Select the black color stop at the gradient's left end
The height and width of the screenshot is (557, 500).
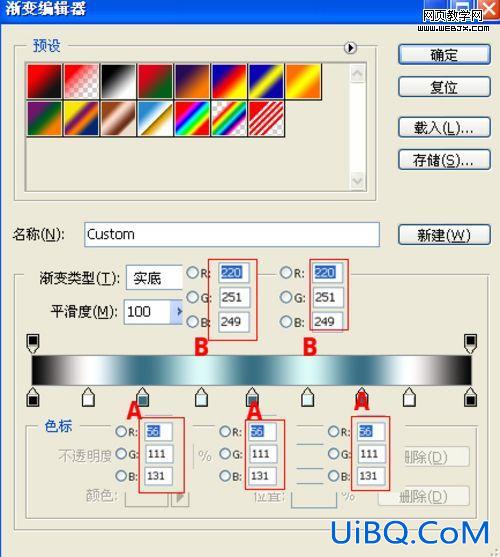(33, 397)
